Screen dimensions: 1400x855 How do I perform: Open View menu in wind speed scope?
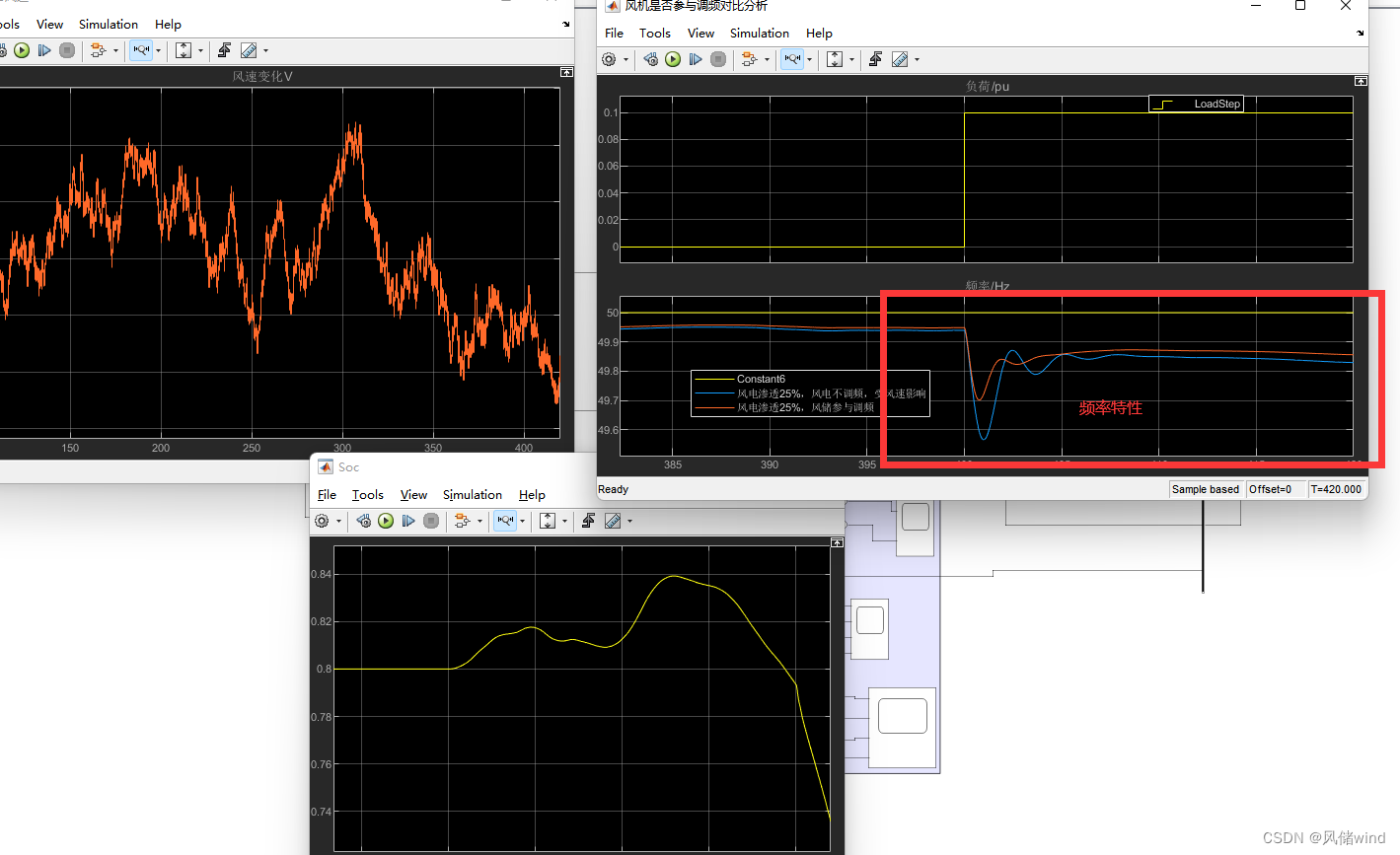pyautogui.click(x=49, y=24)
